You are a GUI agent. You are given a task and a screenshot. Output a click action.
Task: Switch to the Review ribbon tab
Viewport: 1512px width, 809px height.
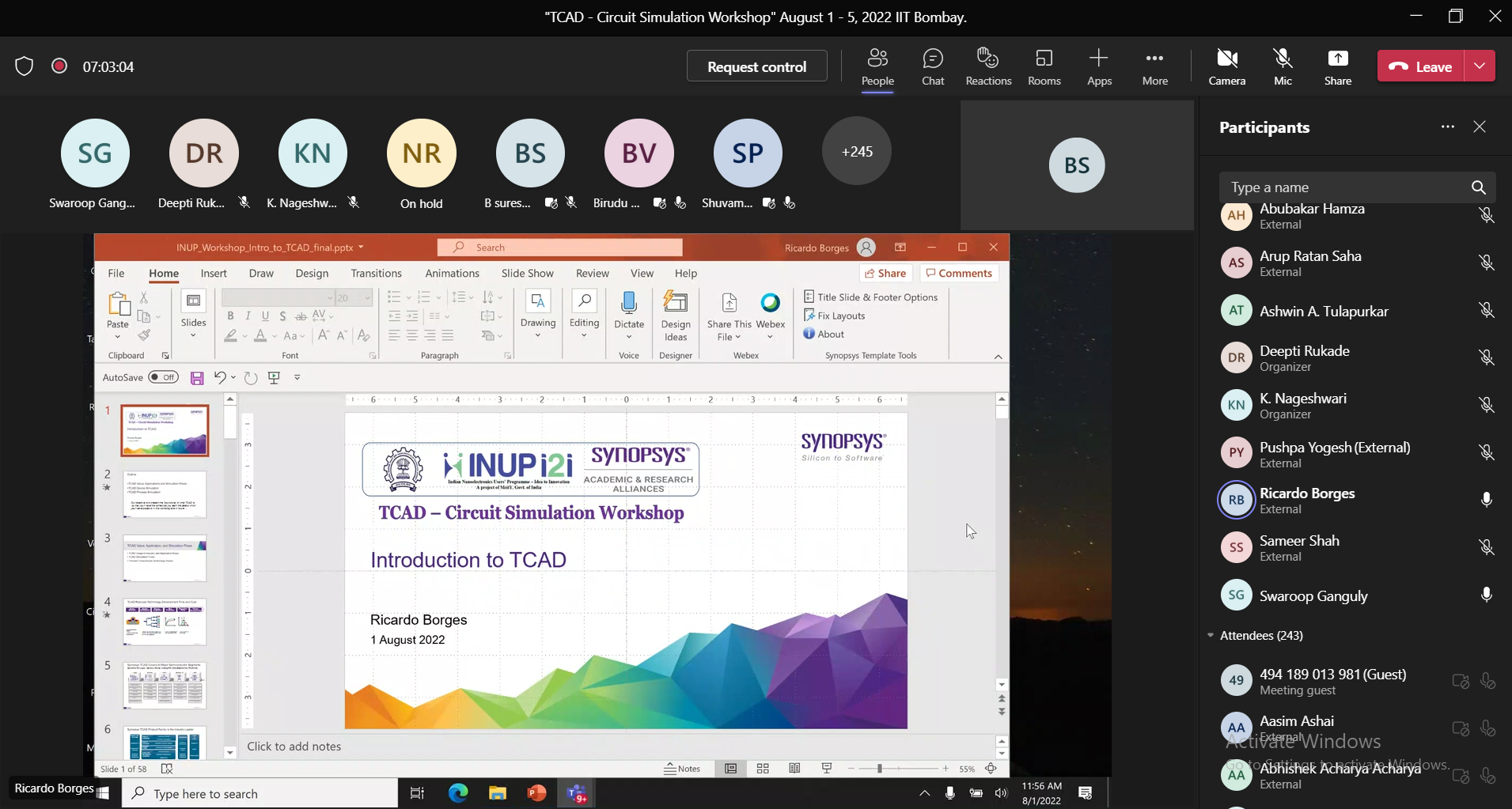pos(593,273)
